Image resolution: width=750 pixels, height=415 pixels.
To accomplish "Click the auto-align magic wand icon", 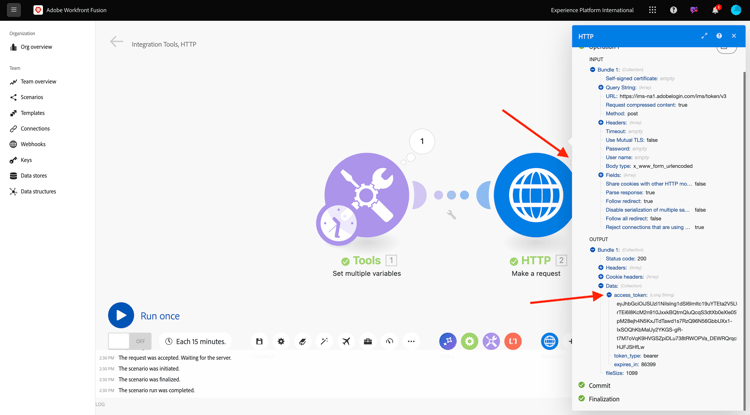I will click(324, 341).
